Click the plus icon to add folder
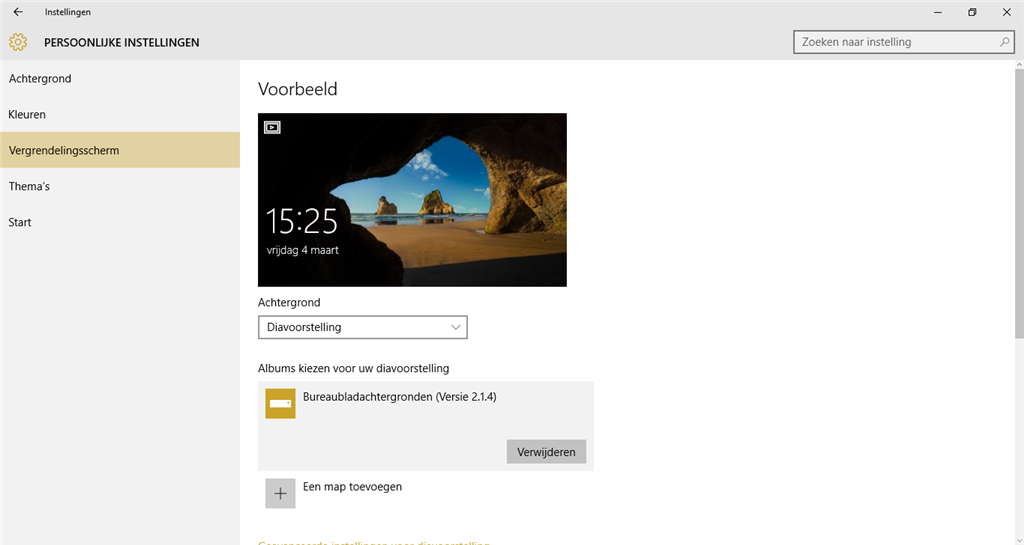Image resolution: width=1024 pixels, height=545 pixels. pos(280,493)
